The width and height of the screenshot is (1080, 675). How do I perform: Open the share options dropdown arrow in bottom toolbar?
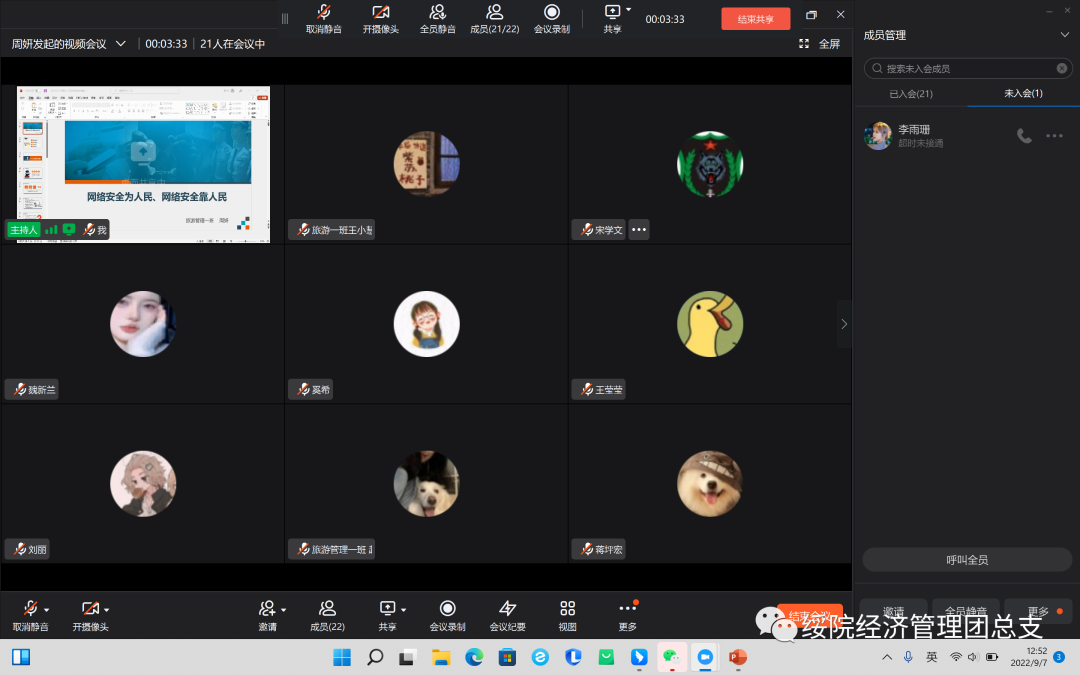click(403, 609)
